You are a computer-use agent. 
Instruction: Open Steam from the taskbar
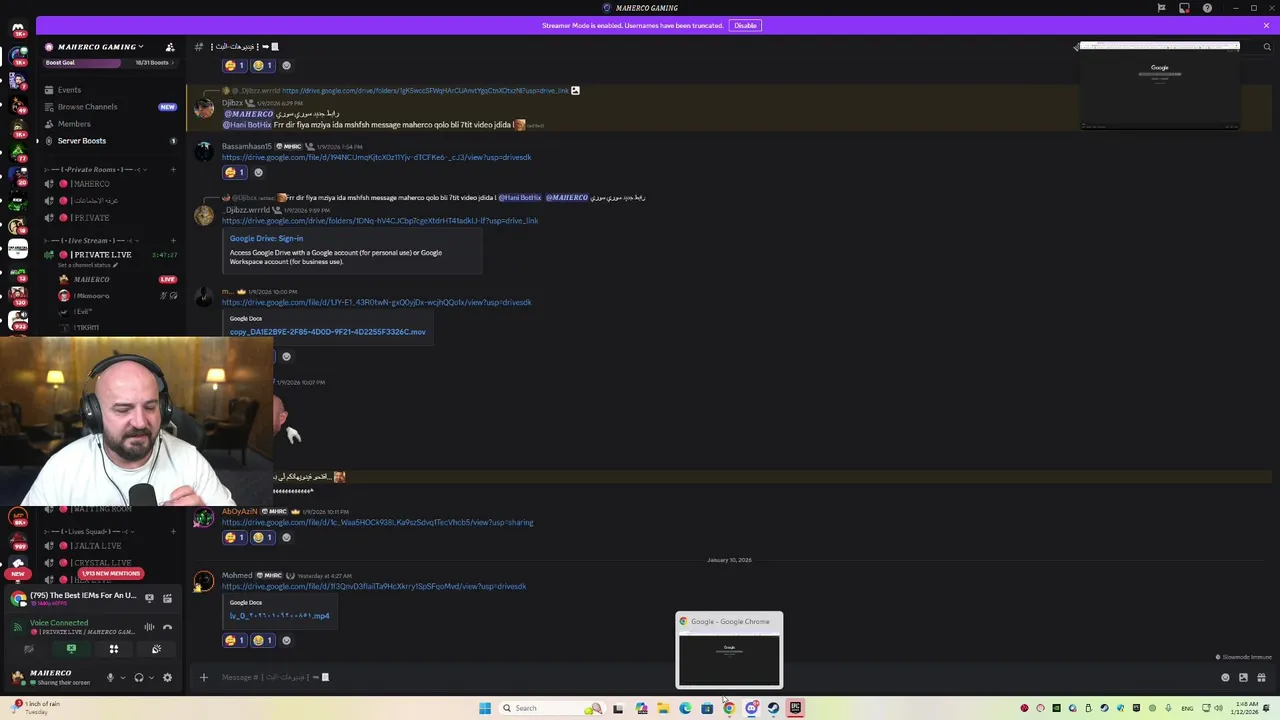point(773,708)
